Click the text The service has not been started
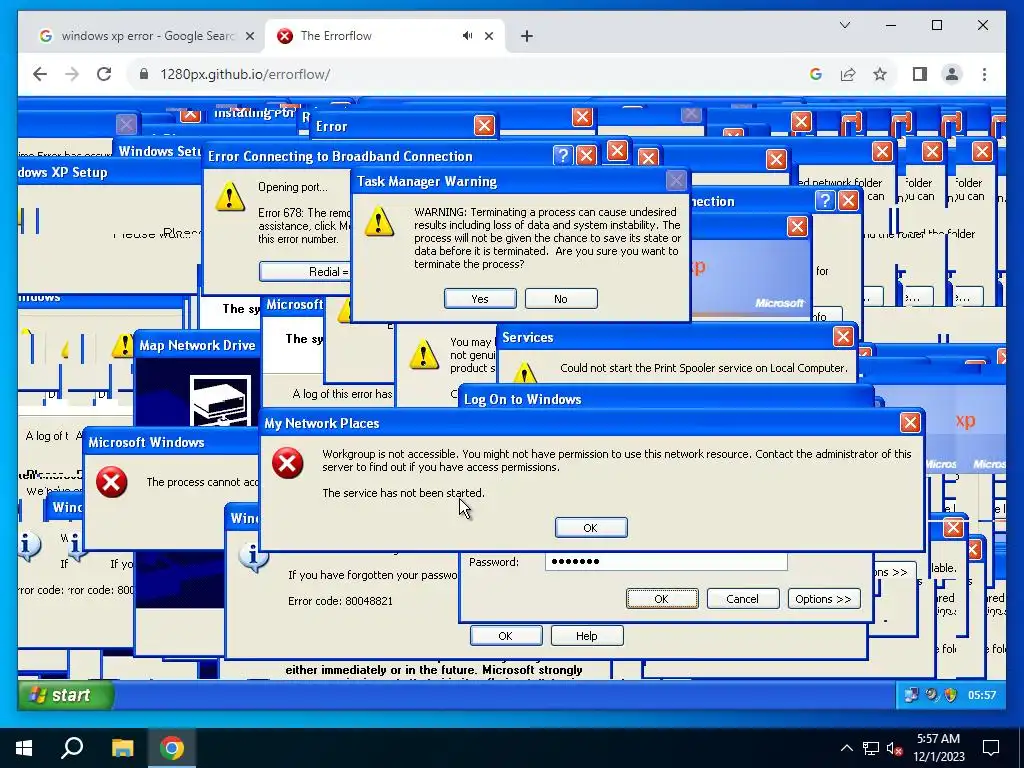This screenshot has width=1024, height=768. [404, 493]
